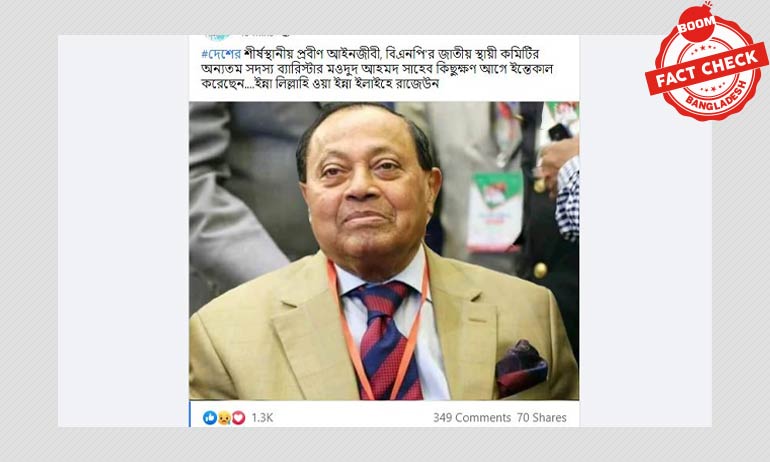Click the purple pocket square on the jacket
Image resolution: width=770 pixels, height=462 pixels.
point(521,367)
